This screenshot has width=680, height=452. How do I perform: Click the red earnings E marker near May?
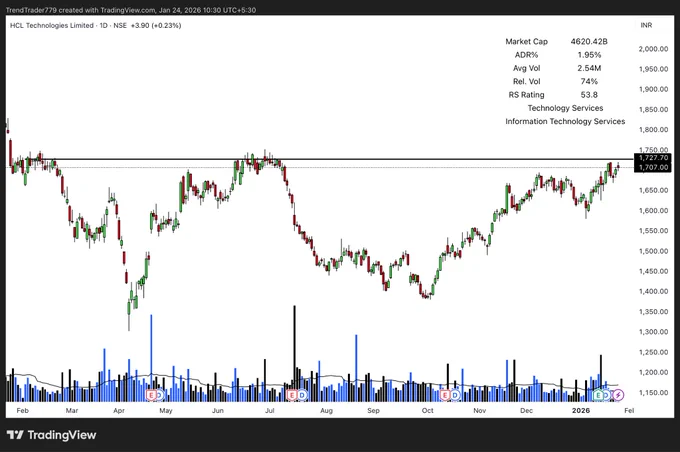click(x=151, y=395)
